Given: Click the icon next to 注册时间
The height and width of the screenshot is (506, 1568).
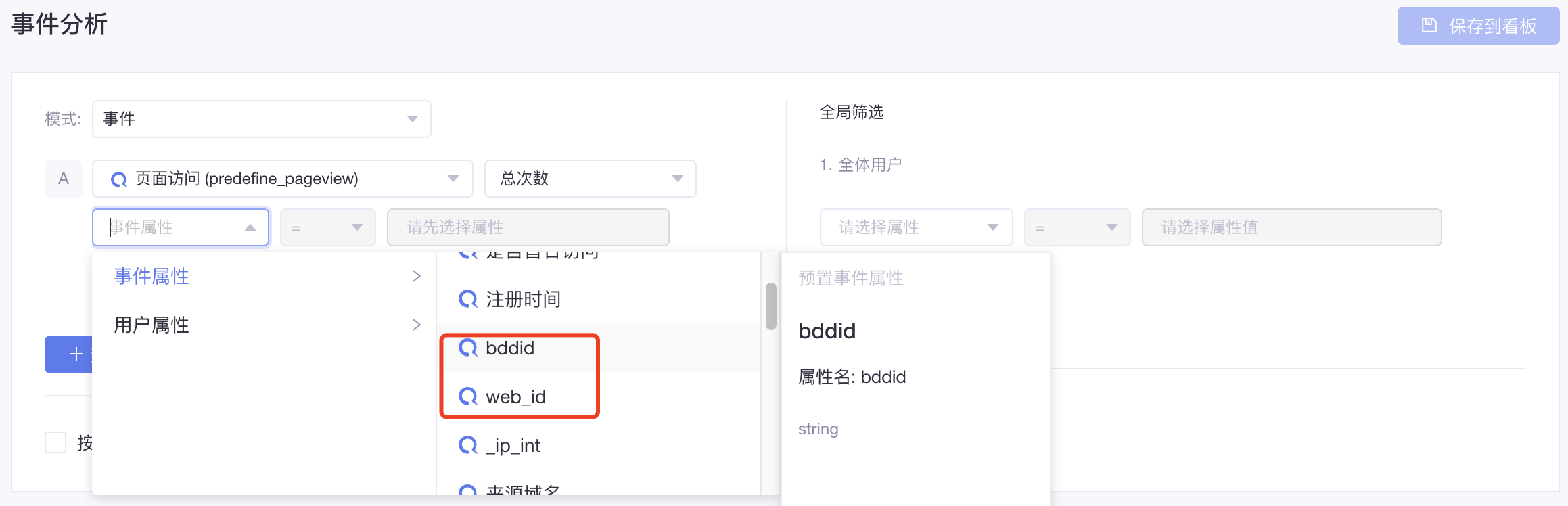Looking at the screenshot, I should click(x=468, y=299).
